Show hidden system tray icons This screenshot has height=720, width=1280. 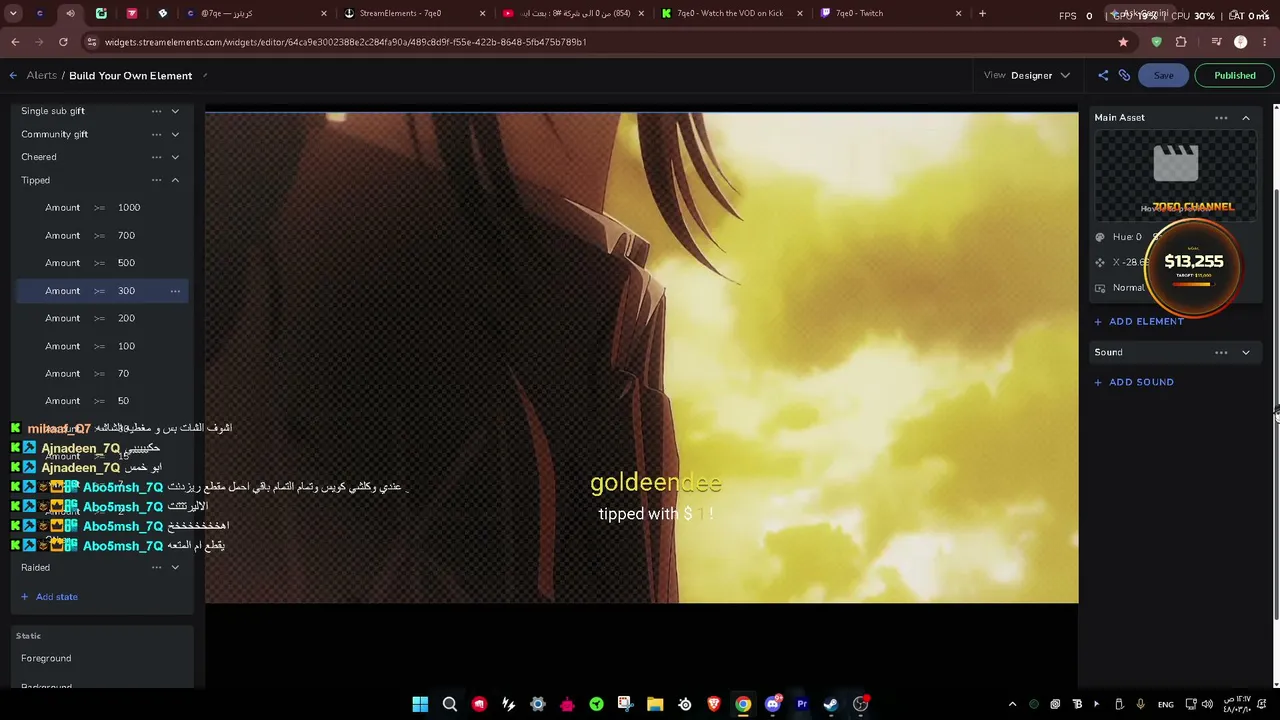tap(1012, 704)
